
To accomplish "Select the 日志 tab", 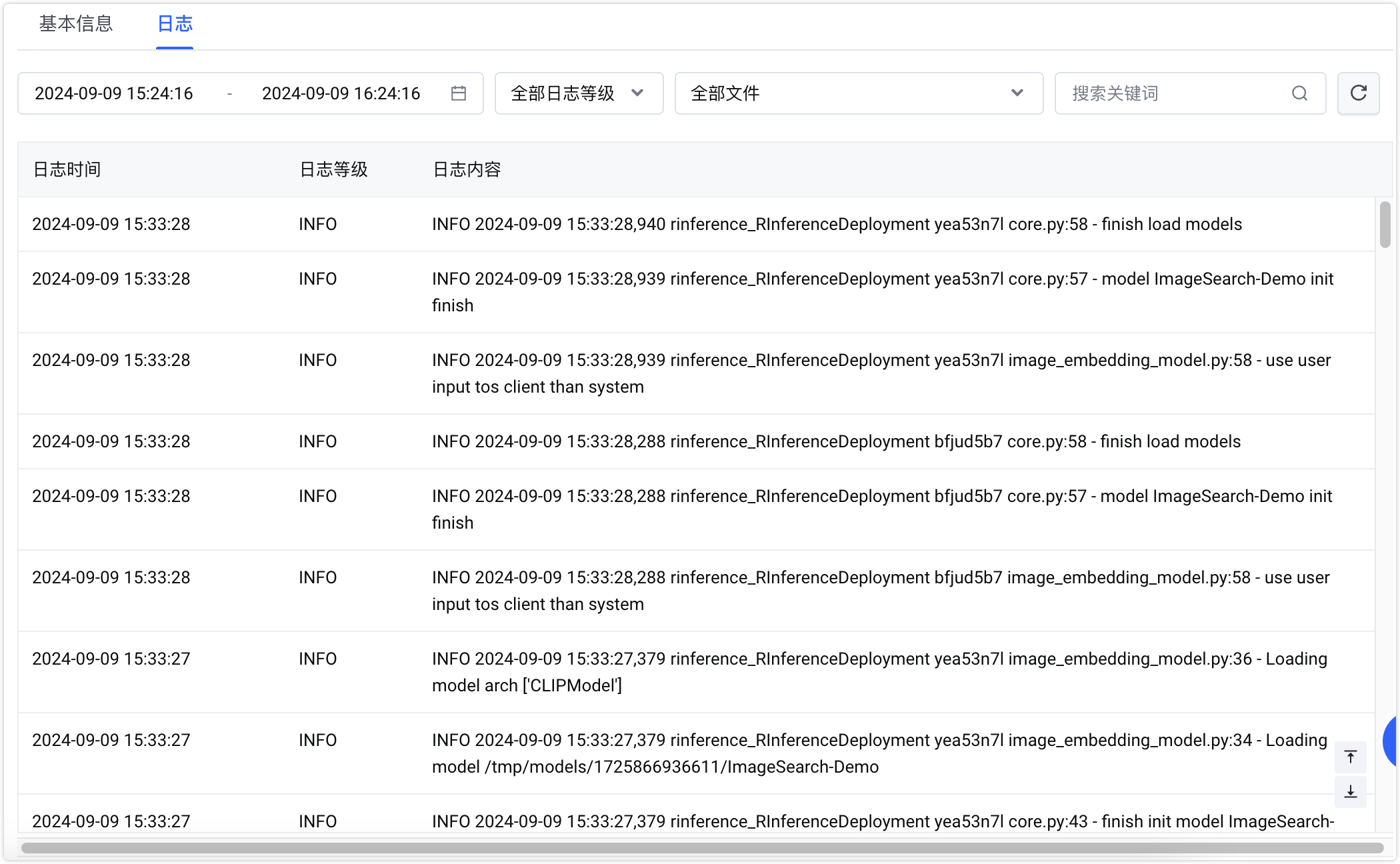I will coord(175,24).
